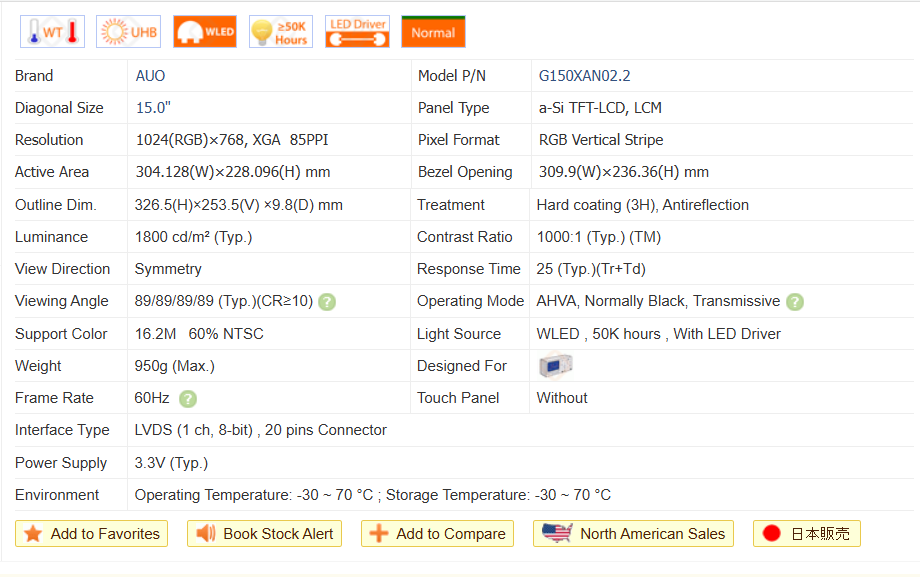Add this panel to Favorites
Image resolution: width=920 pixels, height=577 pixels.
(x=92, y=534)
